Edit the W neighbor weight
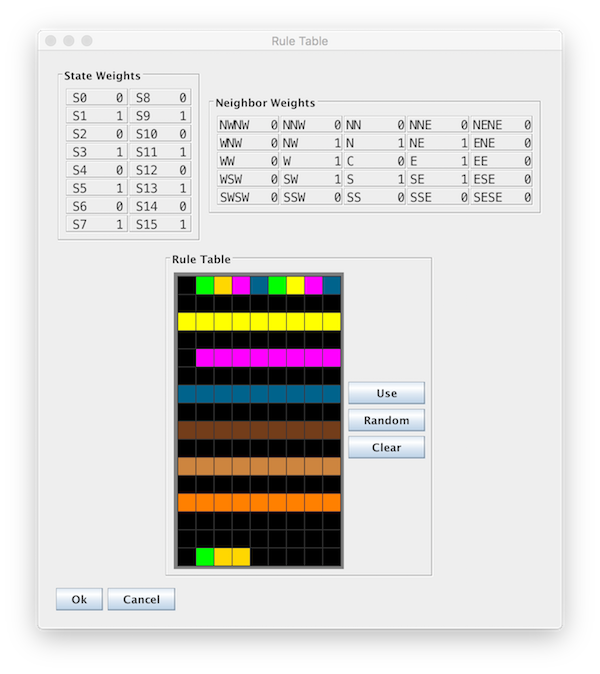 [311, 161]
